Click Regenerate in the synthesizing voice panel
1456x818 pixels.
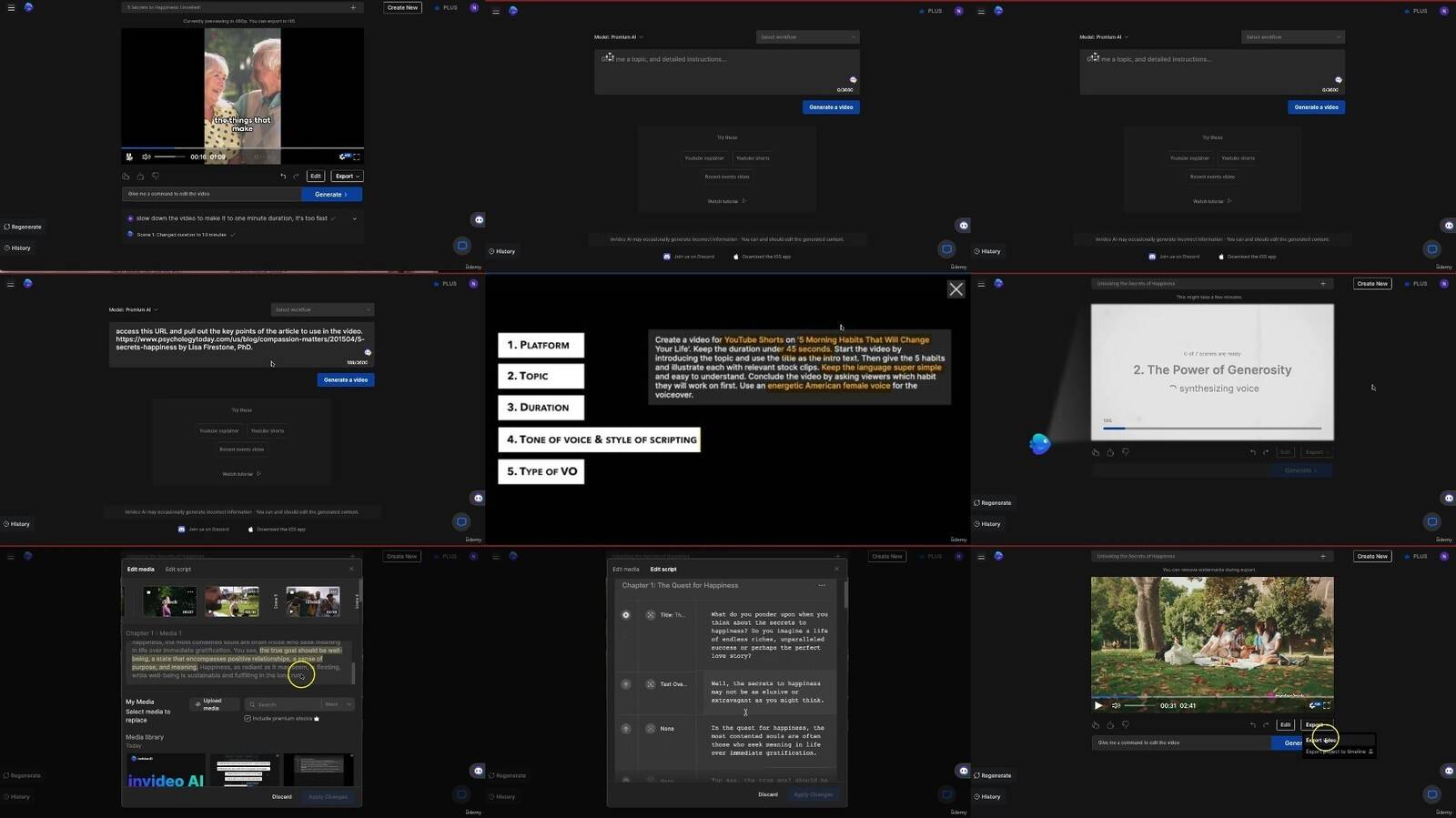[993, 502]
